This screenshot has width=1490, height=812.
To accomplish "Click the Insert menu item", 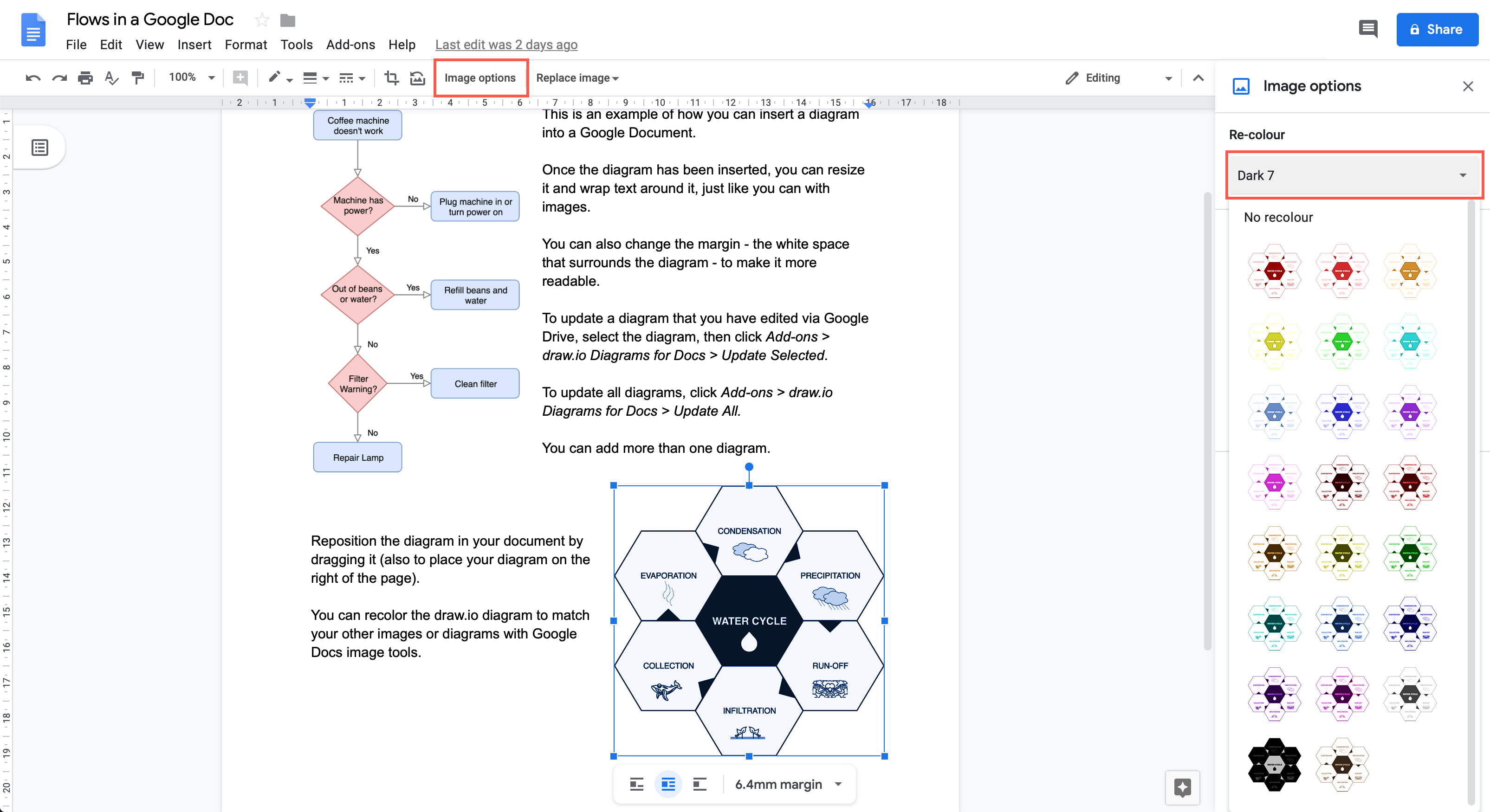I will pyautogui.click(x=193, y=45).
